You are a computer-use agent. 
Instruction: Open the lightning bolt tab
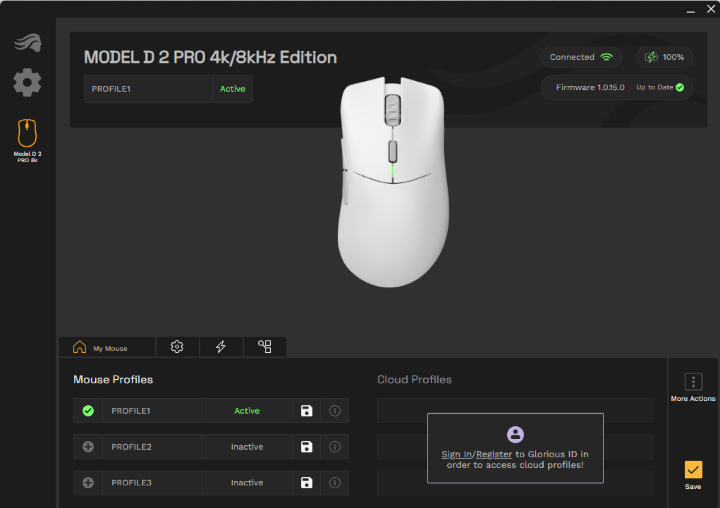click(221, 347)
